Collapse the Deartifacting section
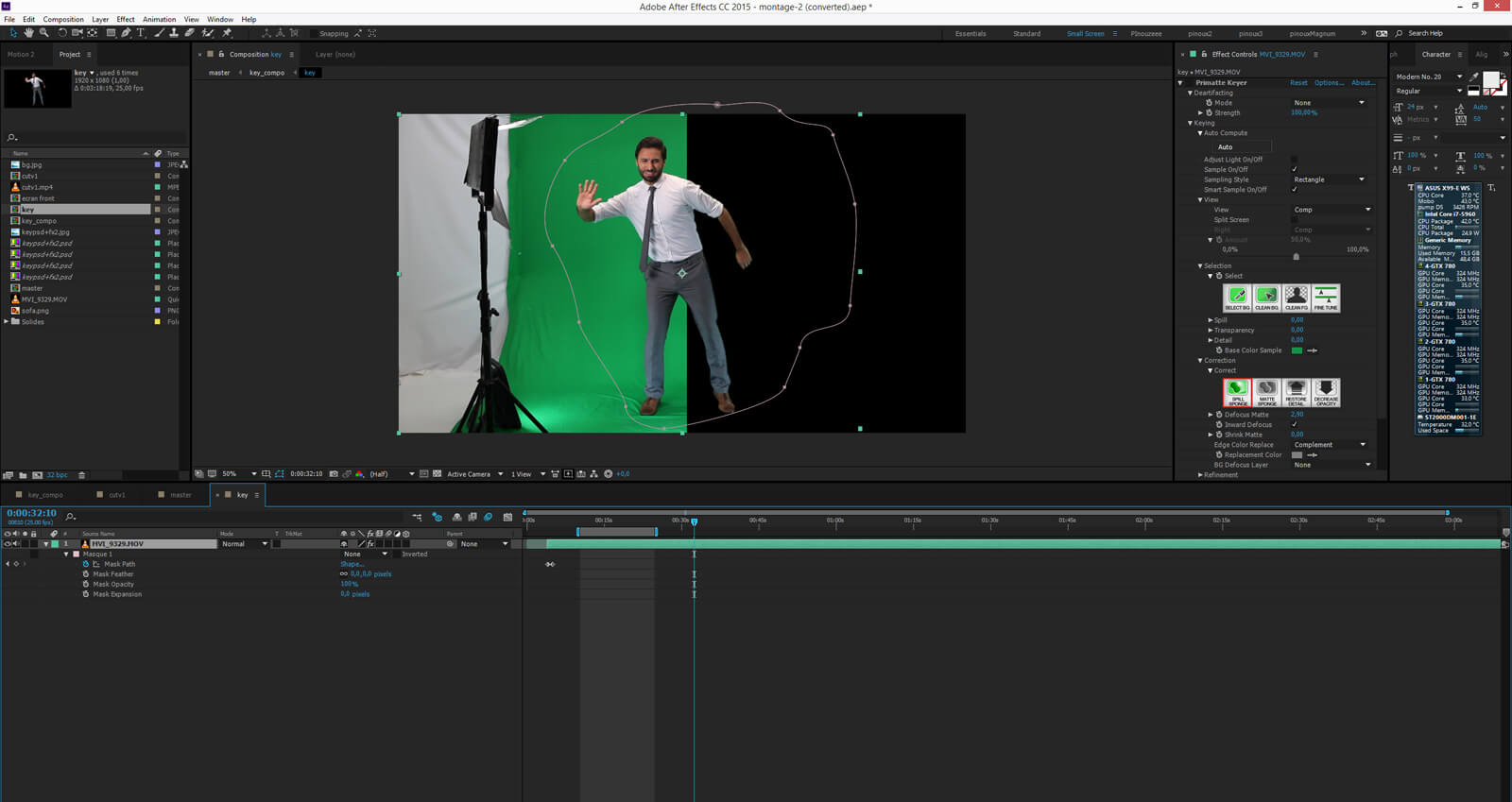The height and width of the screenshot is (802, 1512). [x=1190, y=93]
